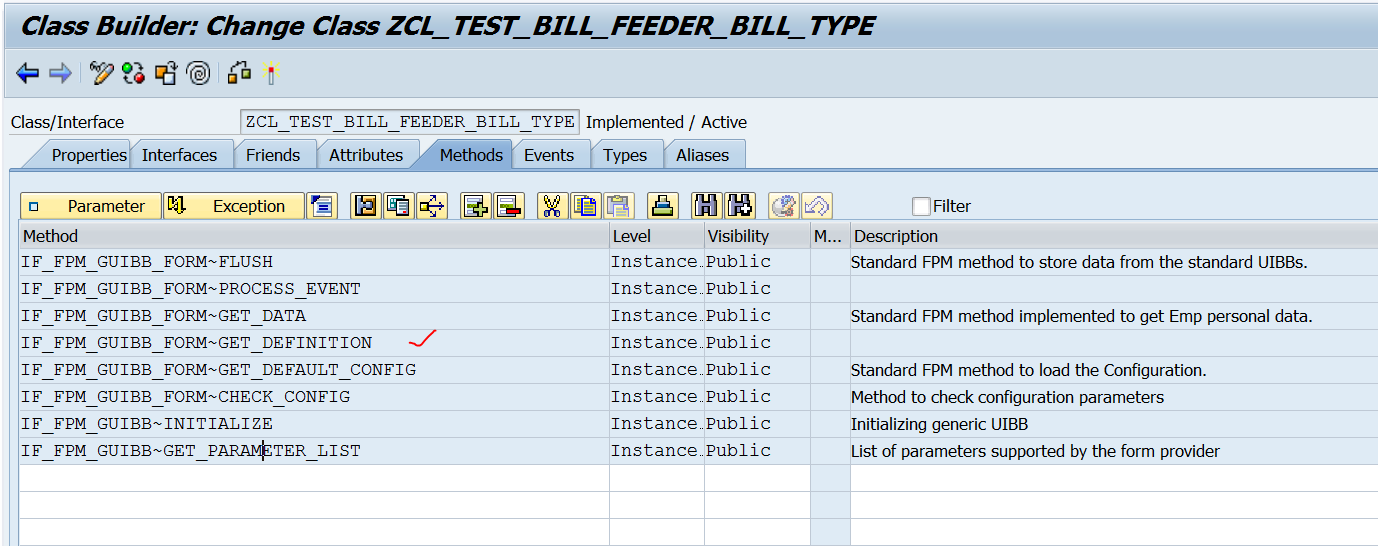Click the Method column header

(x=314, y=236)
